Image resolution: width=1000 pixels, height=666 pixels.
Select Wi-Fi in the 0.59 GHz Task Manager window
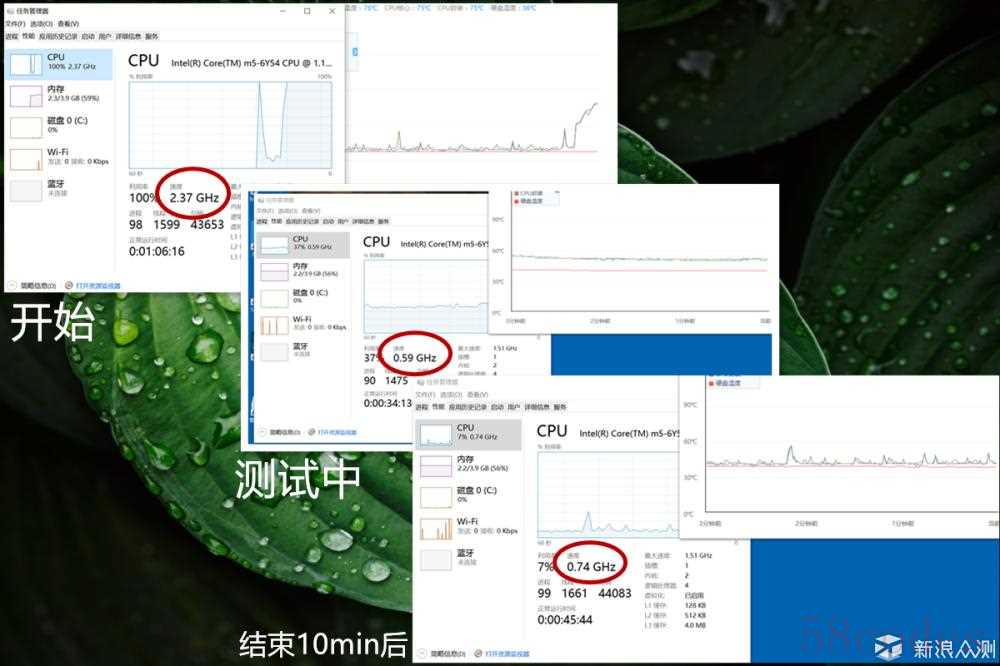tap(304, 324)
